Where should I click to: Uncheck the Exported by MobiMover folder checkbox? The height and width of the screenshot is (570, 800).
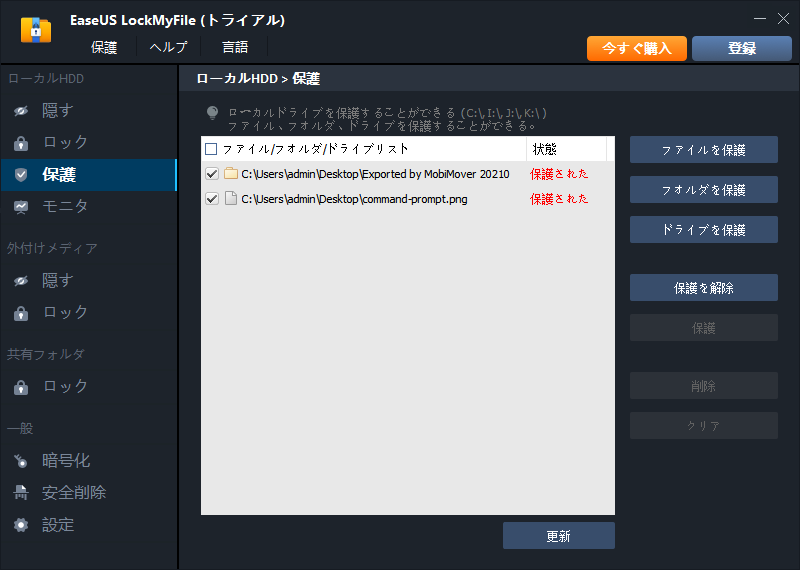coord(211,174)
